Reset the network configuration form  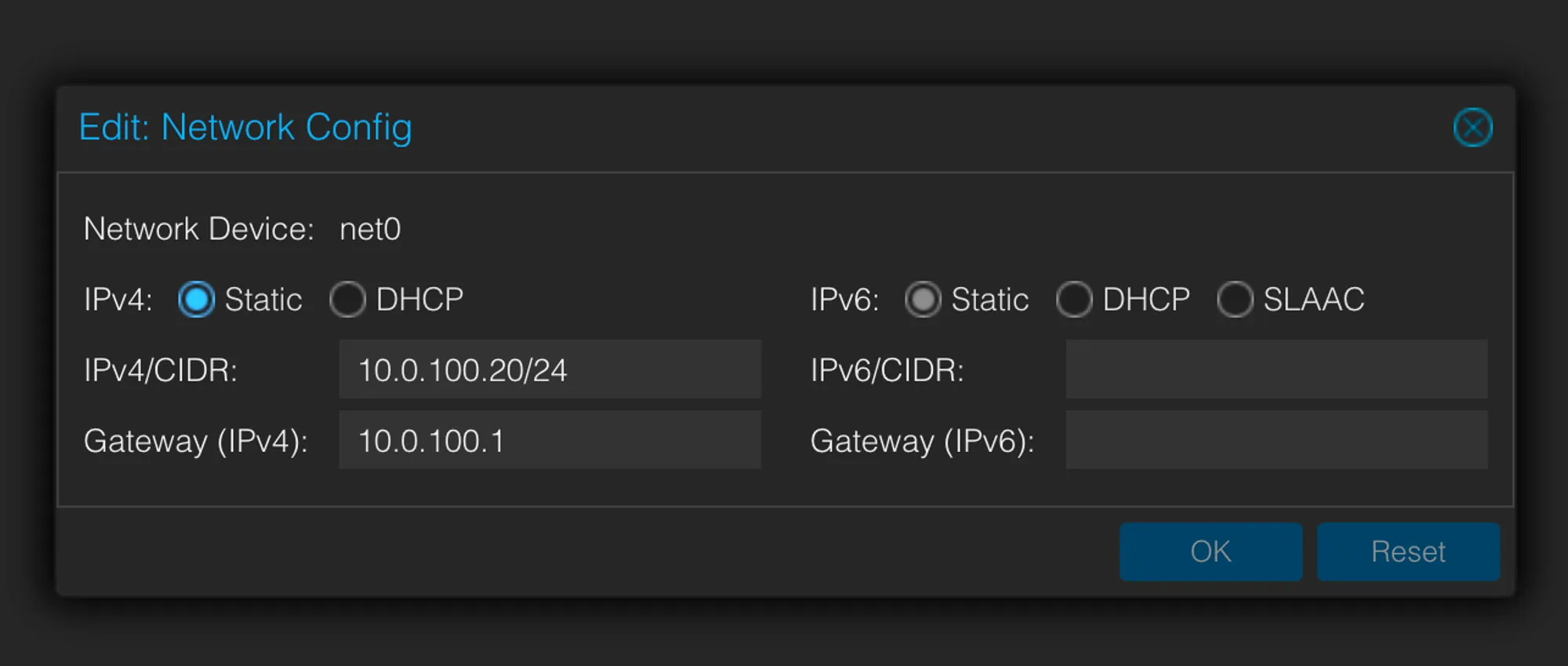[1408, 551]
